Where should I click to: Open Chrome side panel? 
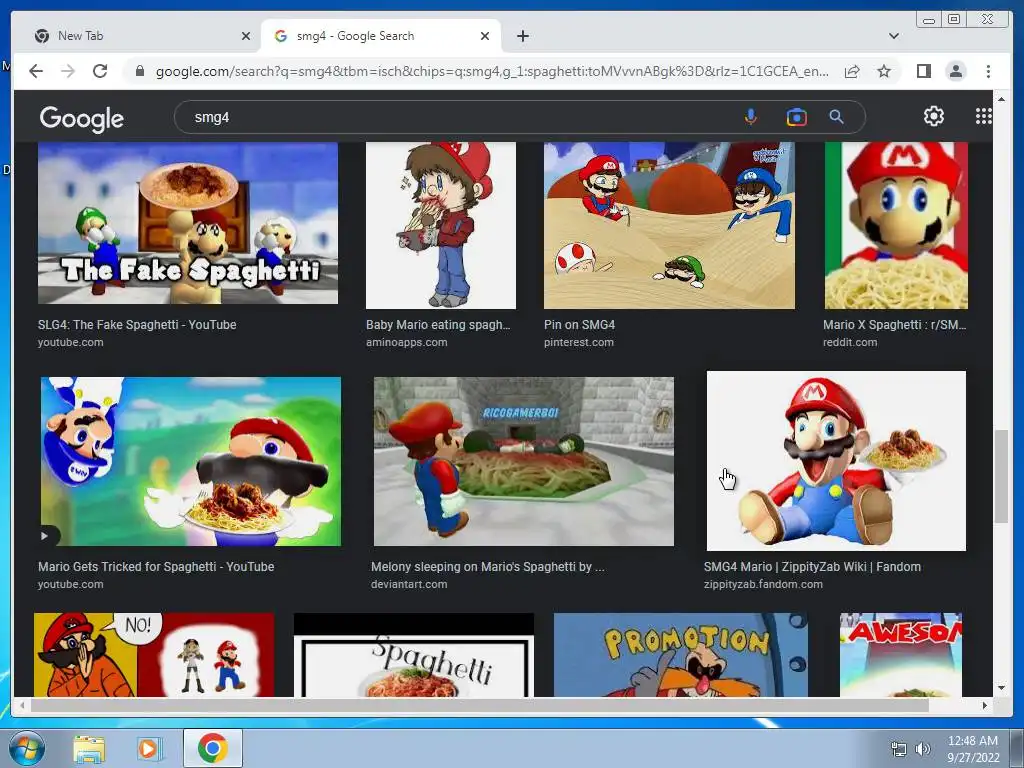point(923,71)
